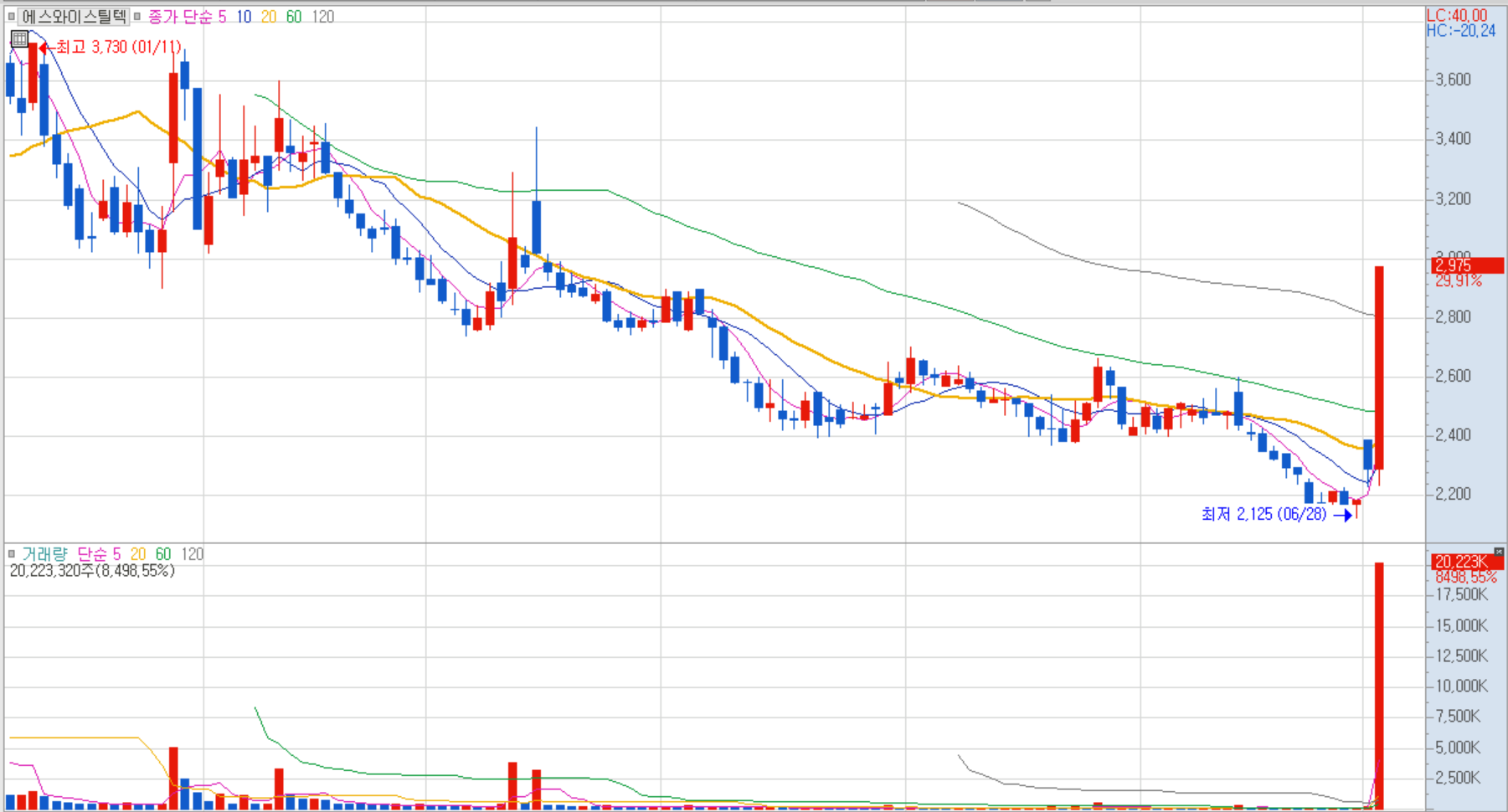The image size is (1508, 812).
Task: Click the square marker before 에스와이스틸텍
Action: point(11,16)
